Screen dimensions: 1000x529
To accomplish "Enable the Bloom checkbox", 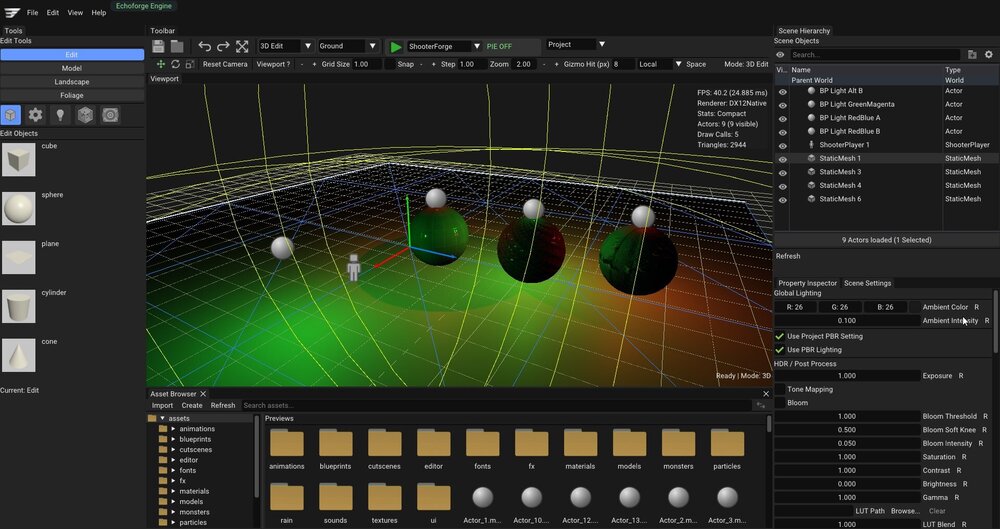I will (779, 403).
